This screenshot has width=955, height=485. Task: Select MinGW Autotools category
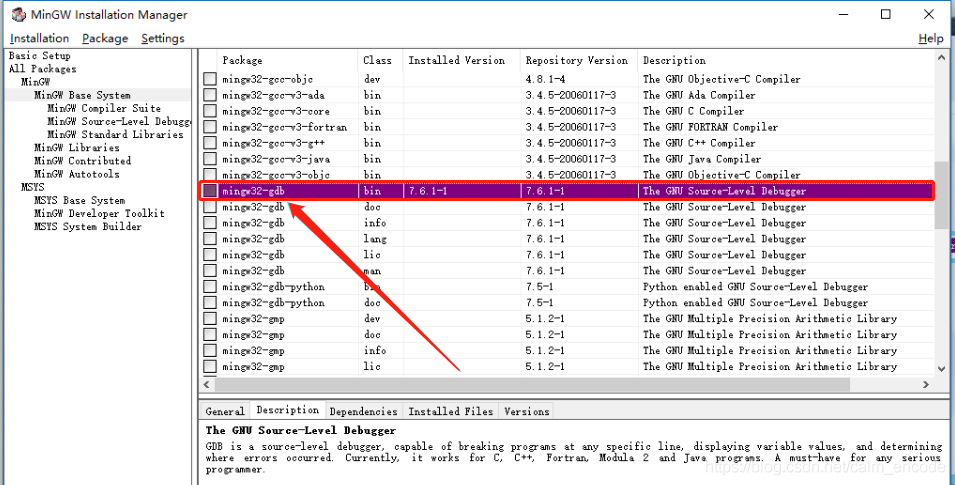tap(77, 174)
